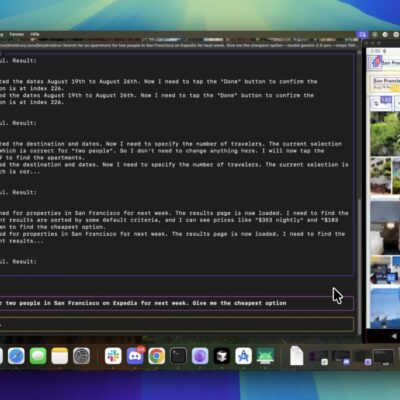Click the empty terminal input box
This screenshot has height=400, width=400.
click(x=176, y=324)
